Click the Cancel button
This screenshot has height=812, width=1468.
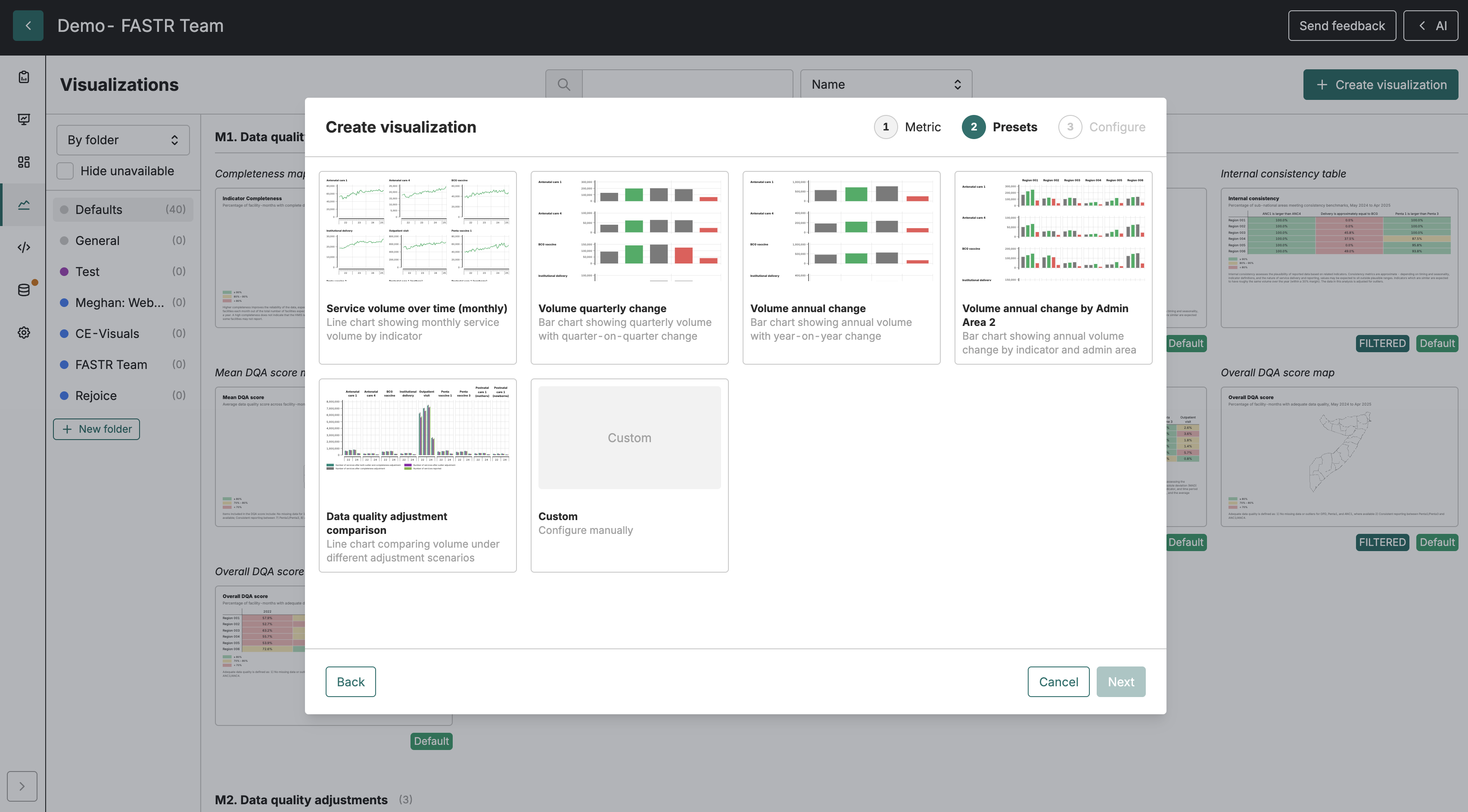pos(1058,682)
